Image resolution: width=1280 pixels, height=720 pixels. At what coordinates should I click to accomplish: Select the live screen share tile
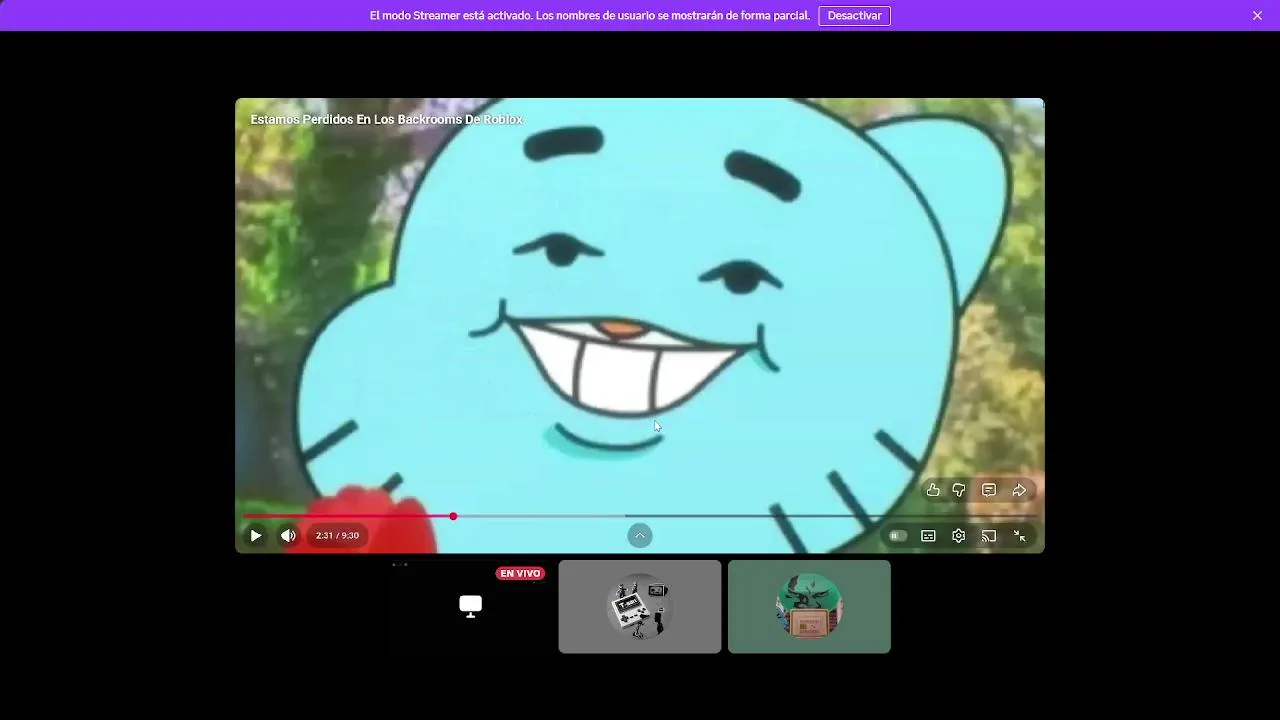470,607
